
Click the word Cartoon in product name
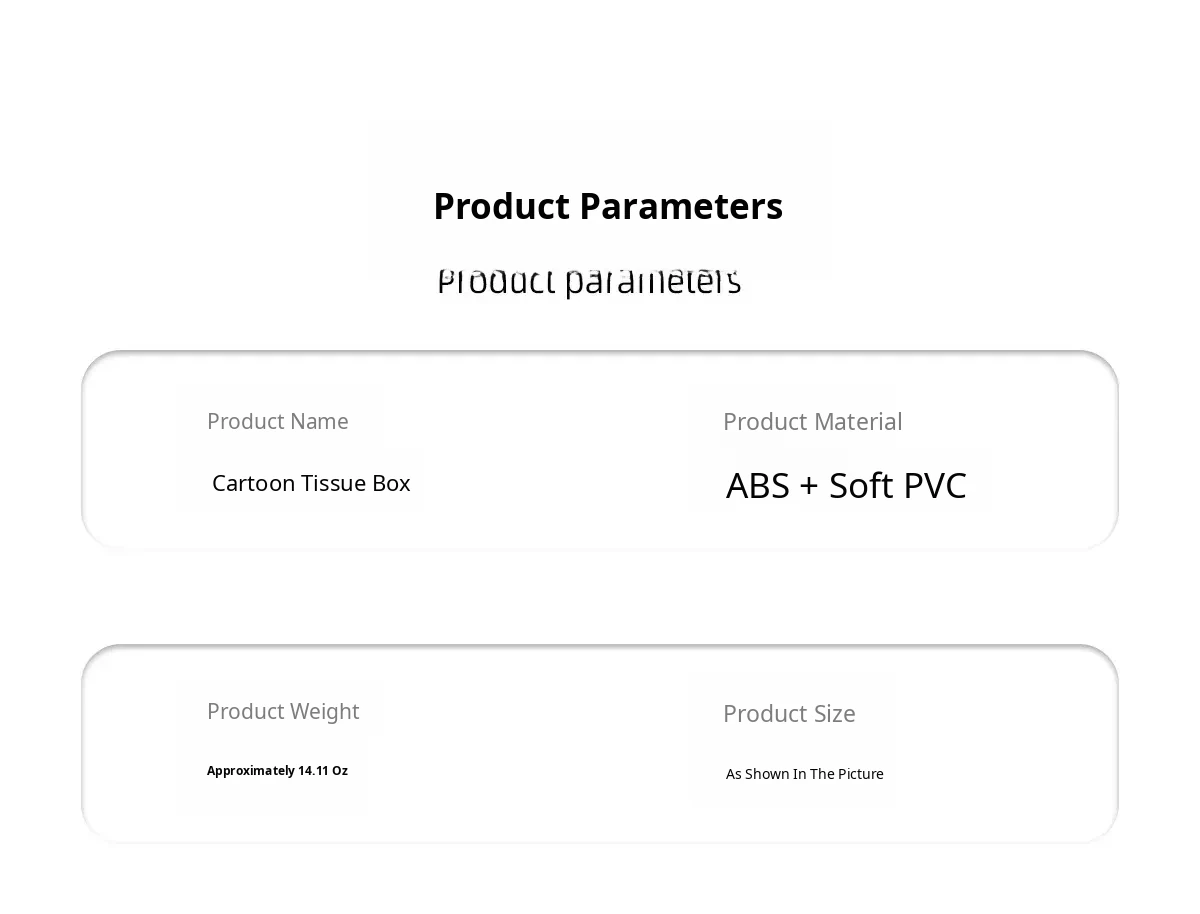[253, 483]
